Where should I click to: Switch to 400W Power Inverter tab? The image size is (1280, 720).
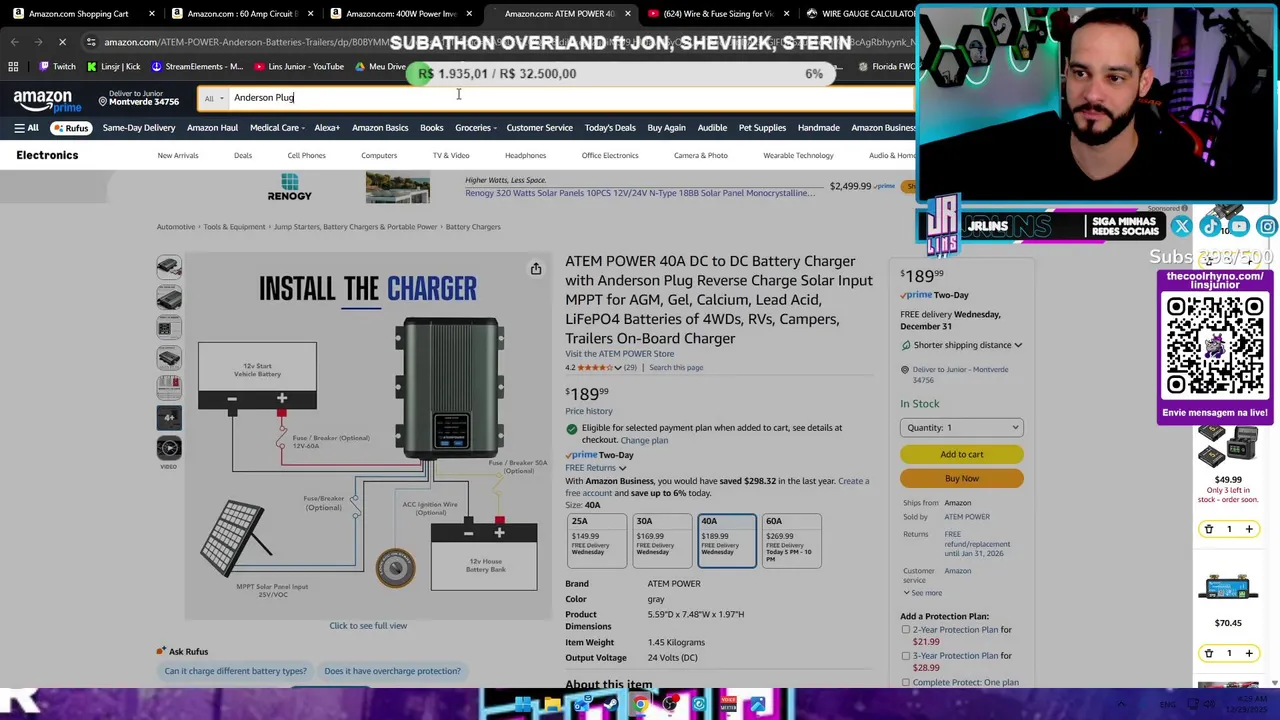pyautogui.click(x=400, y=14)
